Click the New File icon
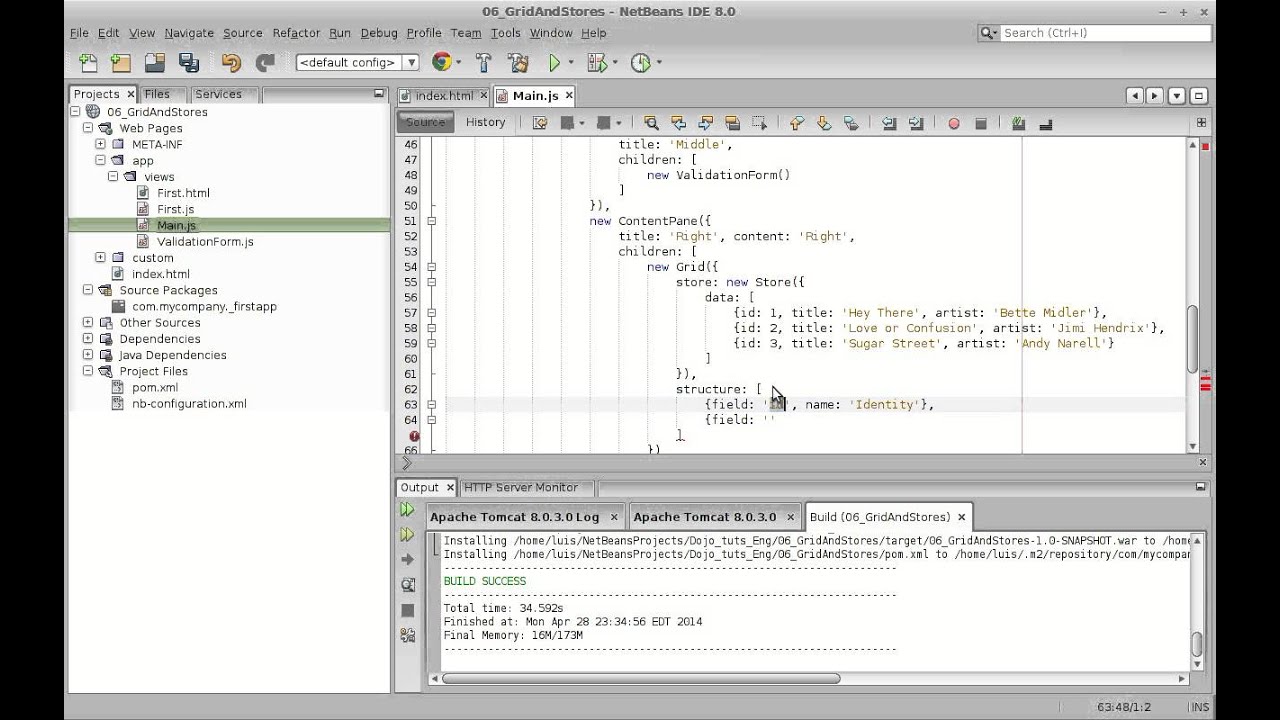 [88, 63]
